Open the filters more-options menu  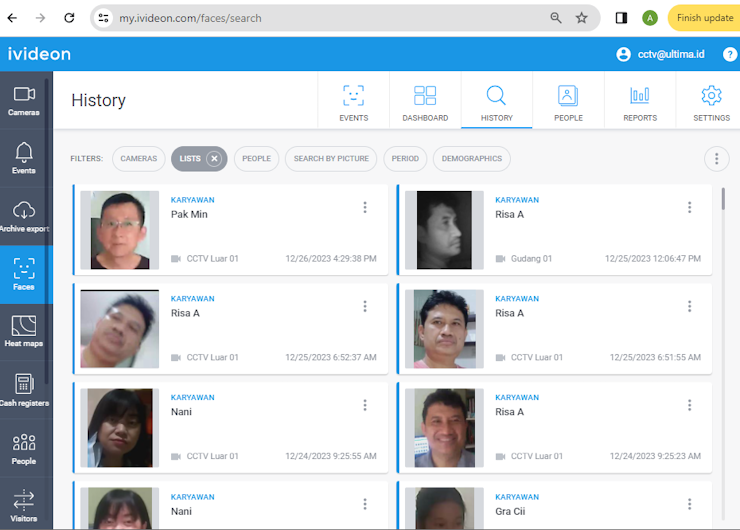(716, 159)
